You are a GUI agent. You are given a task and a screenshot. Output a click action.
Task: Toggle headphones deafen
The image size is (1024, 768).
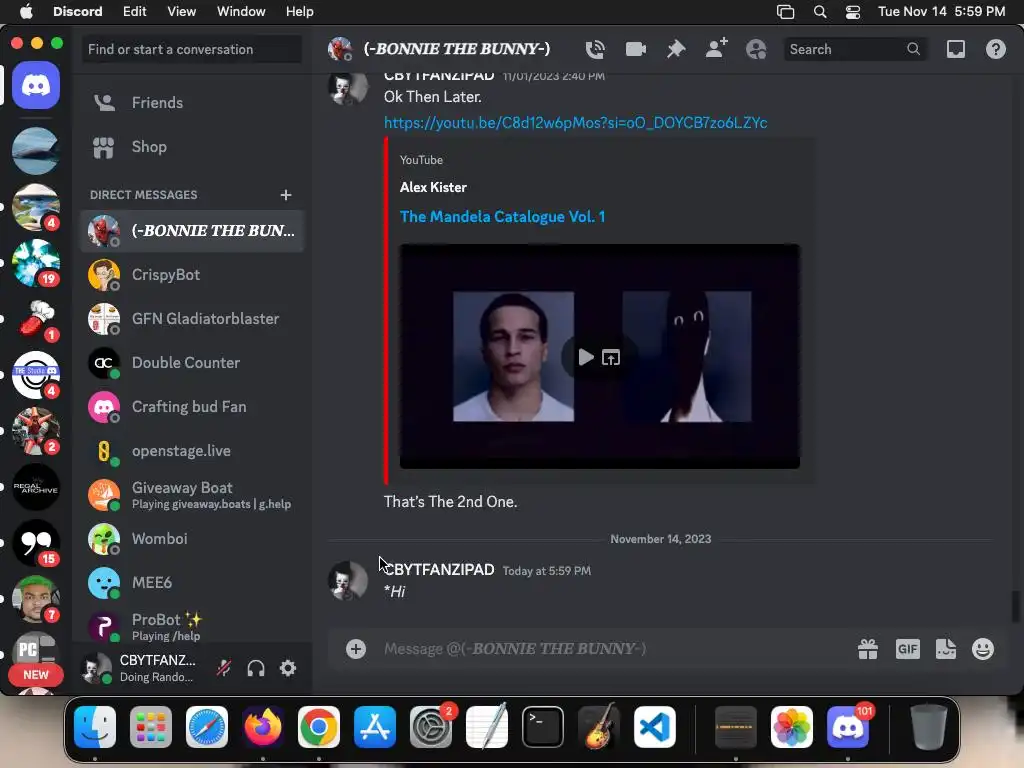[x=256, y=668]
